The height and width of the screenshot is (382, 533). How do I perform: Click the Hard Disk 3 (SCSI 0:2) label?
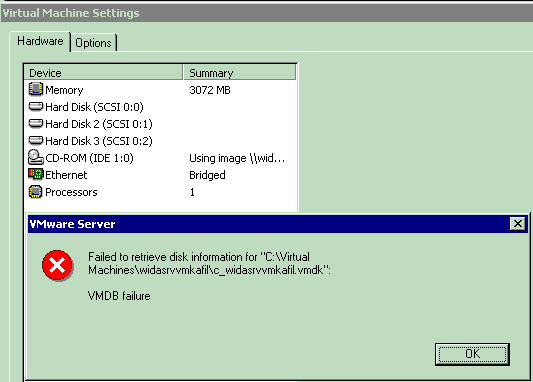pos(99,141)
